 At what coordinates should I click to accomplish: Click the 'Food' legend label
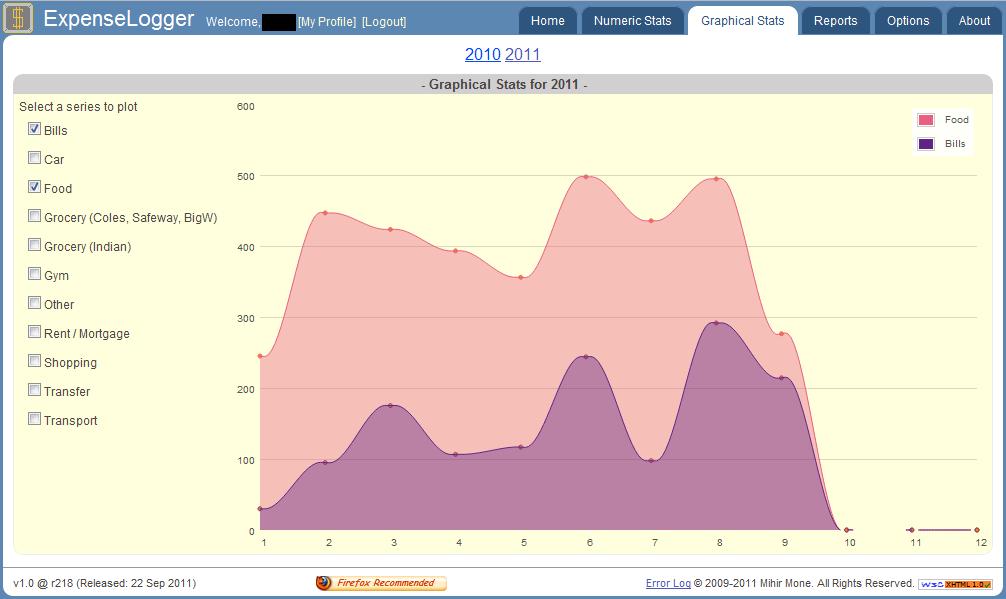tap(957, 120)
